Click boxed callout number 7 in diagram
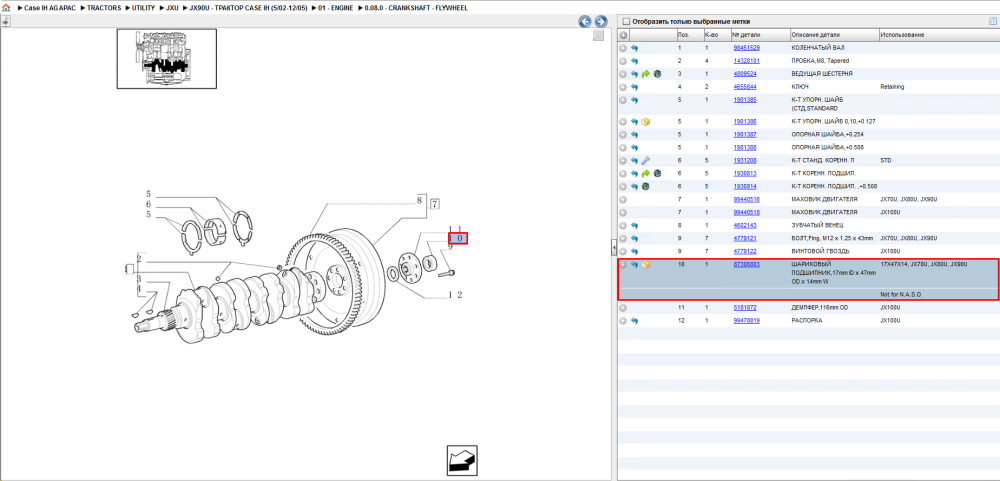 click(434, 205)
